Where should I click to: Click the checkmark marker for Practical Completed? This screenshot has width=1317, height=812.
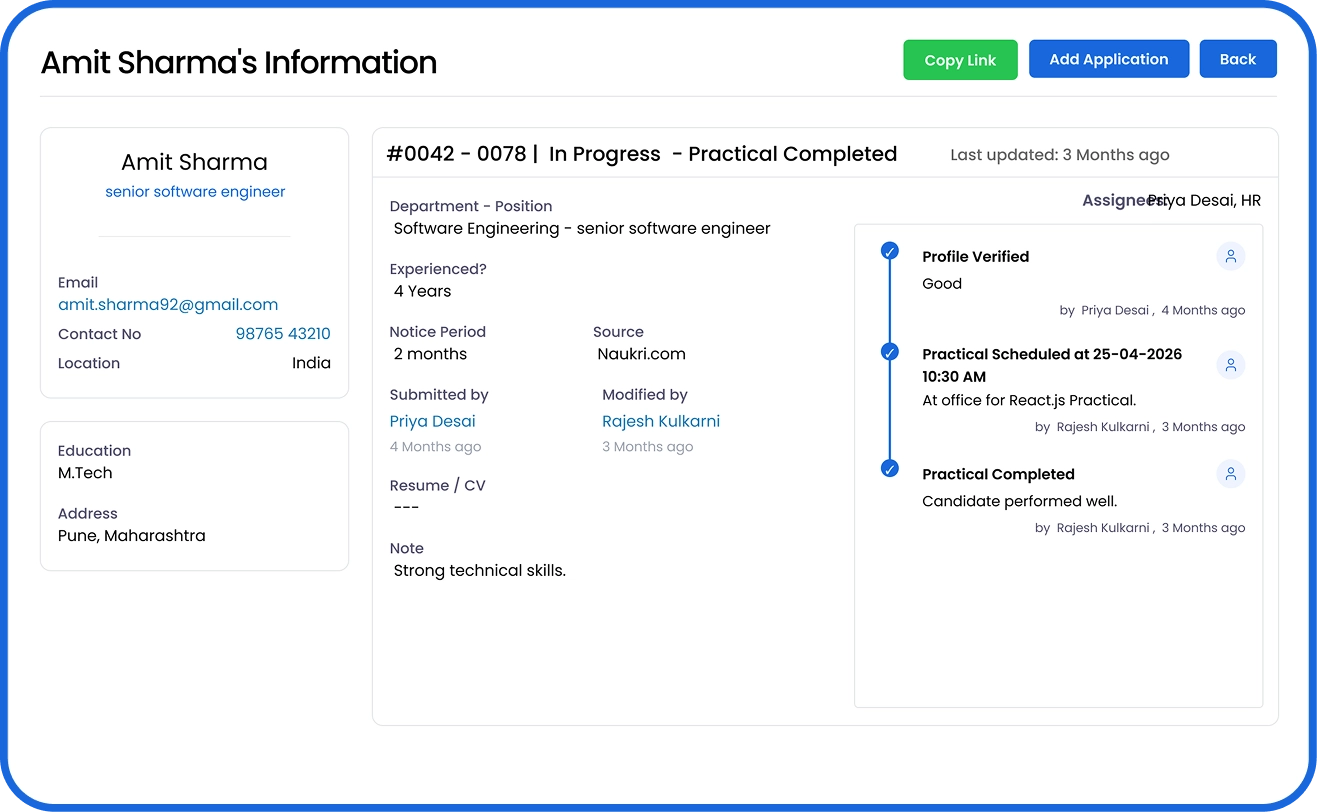click(x=889, y=468)
